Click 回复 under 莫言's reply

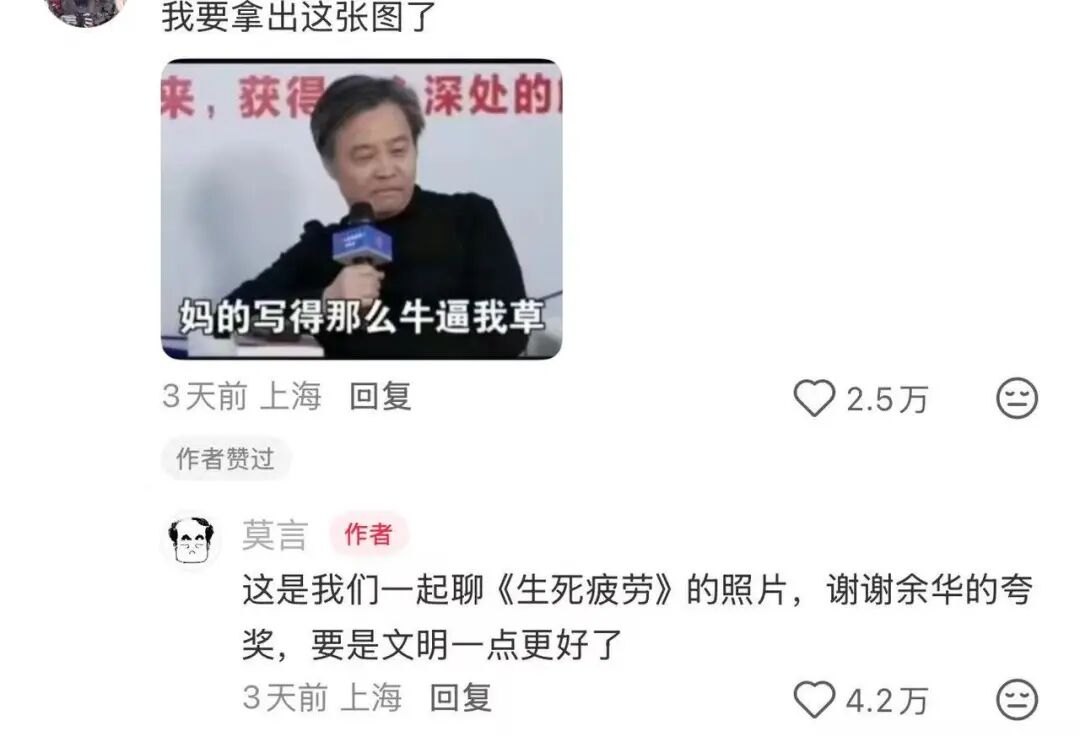[x=461, y=698]
